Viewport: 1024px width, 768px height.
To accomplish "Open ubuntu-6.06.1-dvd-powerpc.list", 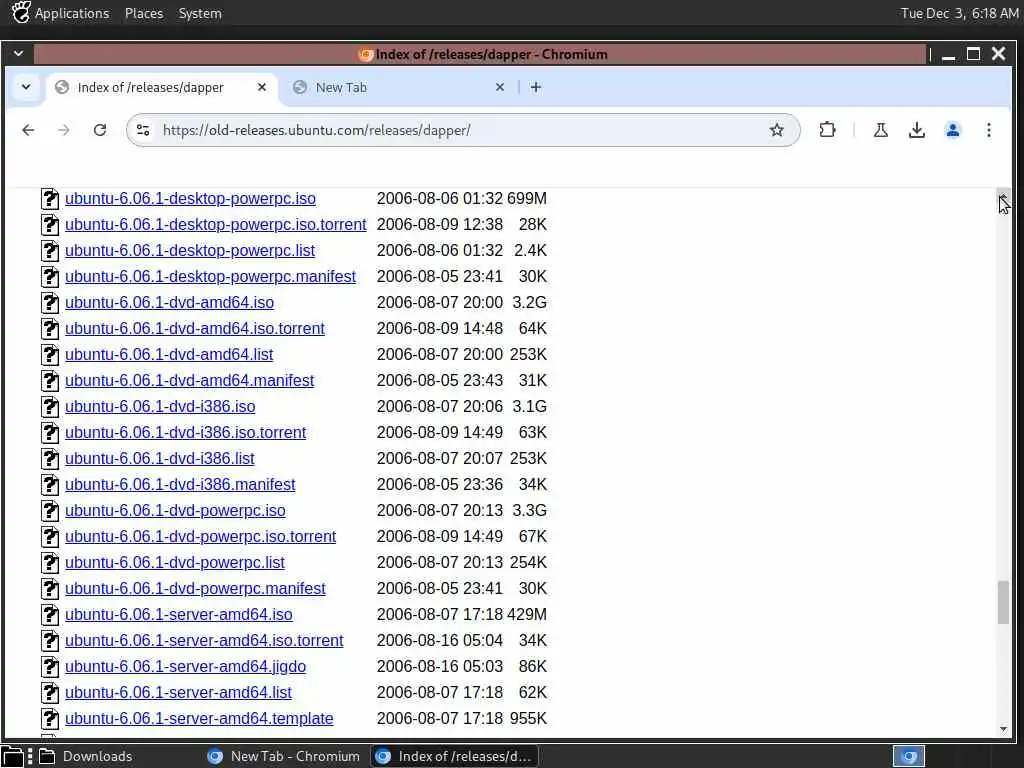I will coord(174,563).
